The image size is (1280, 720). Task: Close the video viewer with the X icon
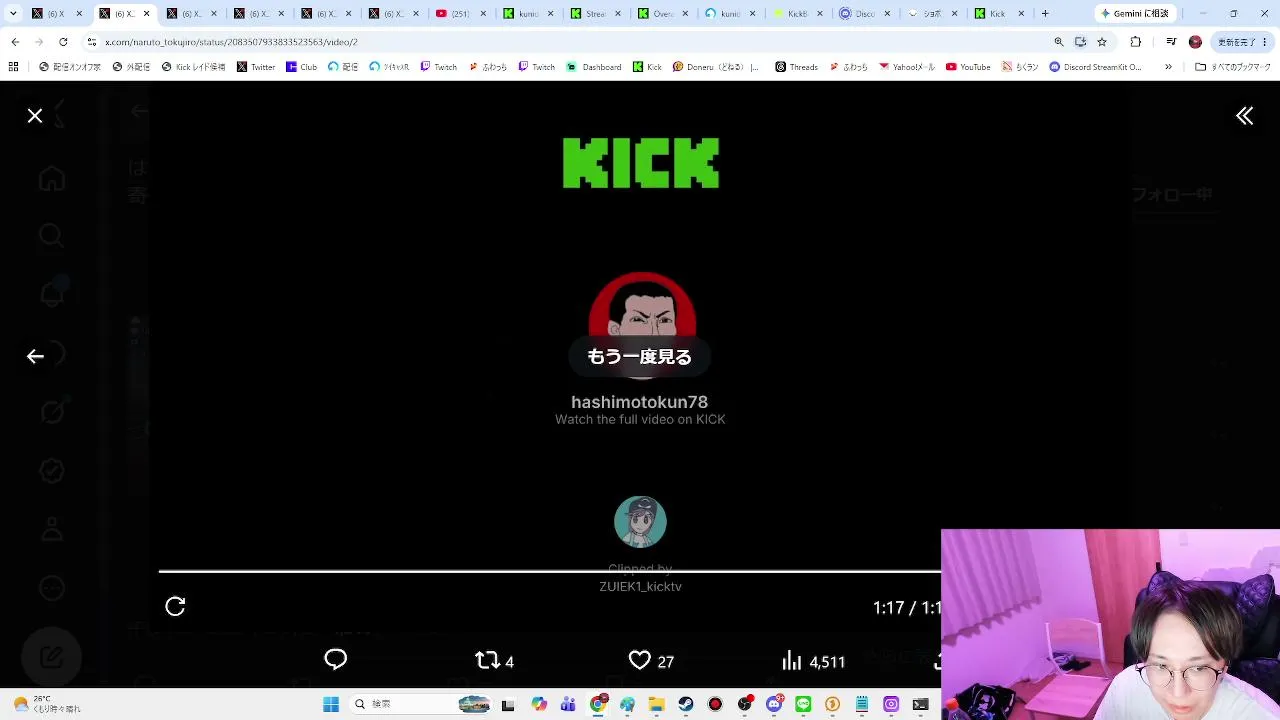[35, 116]
